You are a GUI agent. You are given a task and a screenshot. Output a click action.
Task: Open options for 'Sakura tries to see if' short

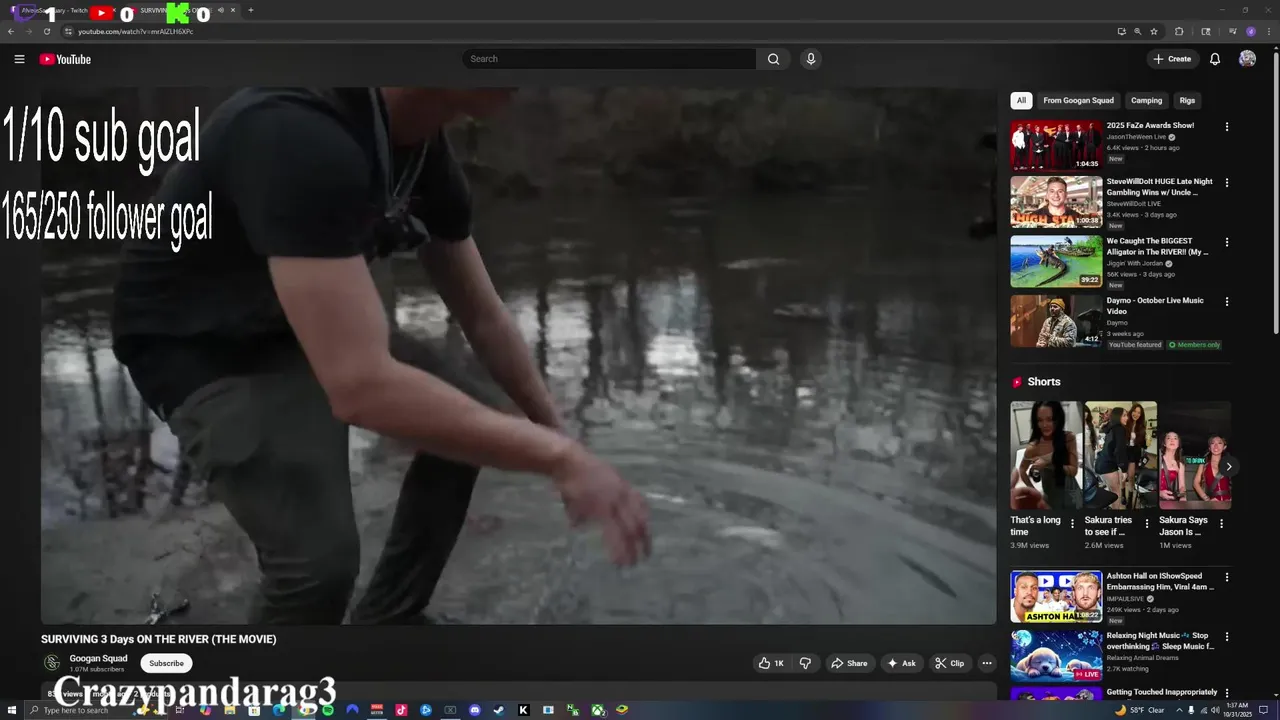click(x=1147, y=523)
